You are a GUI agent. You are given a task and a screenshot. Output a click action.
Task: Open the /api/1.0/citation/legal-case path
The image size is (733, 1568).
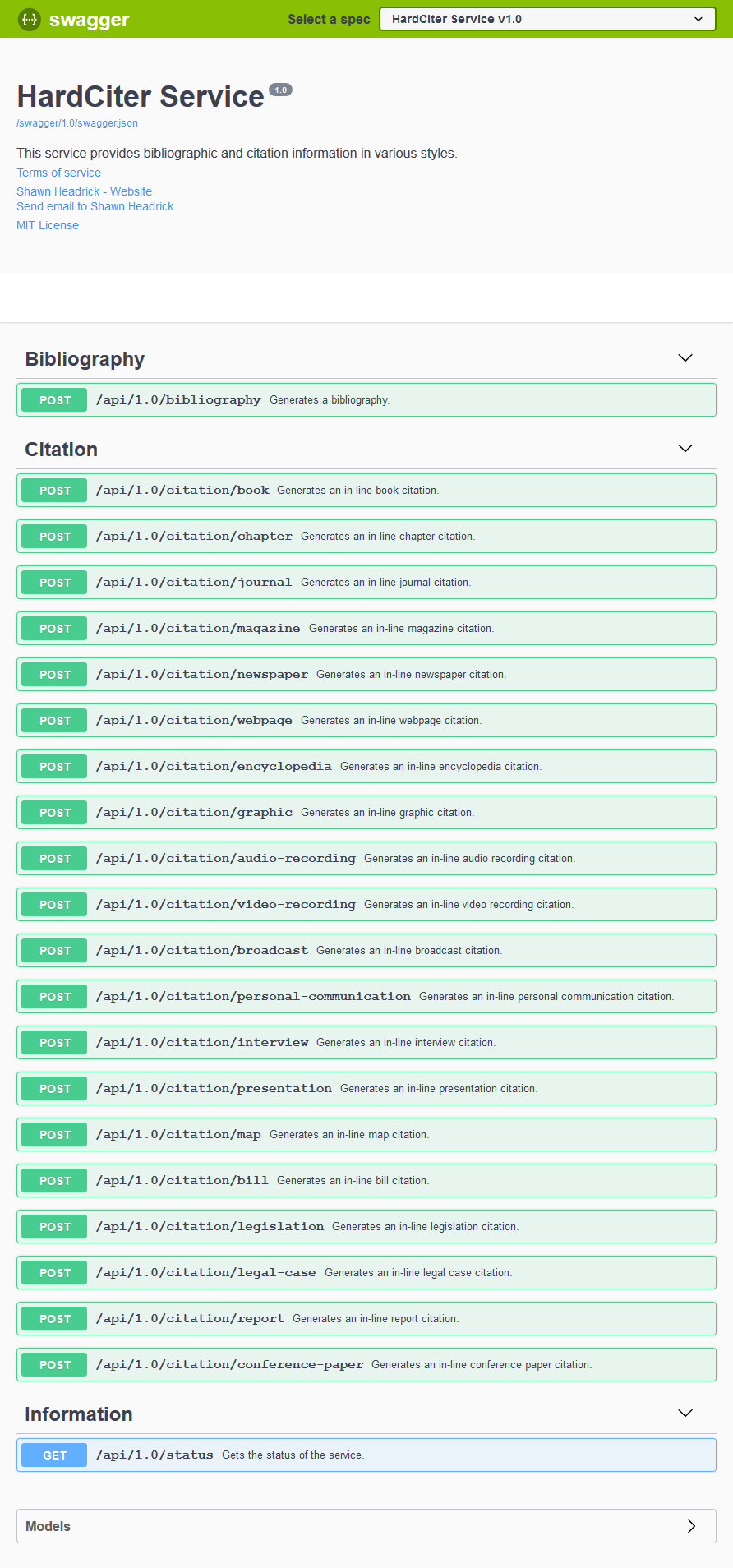[205, 1273]
